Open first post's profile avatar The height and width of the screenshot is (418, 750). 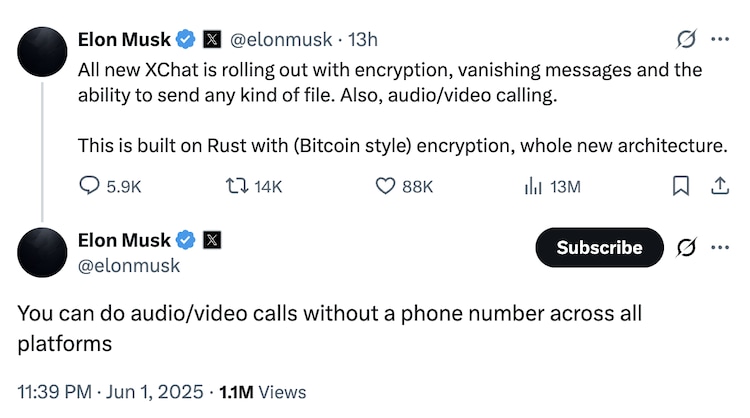tap(43, 50)
